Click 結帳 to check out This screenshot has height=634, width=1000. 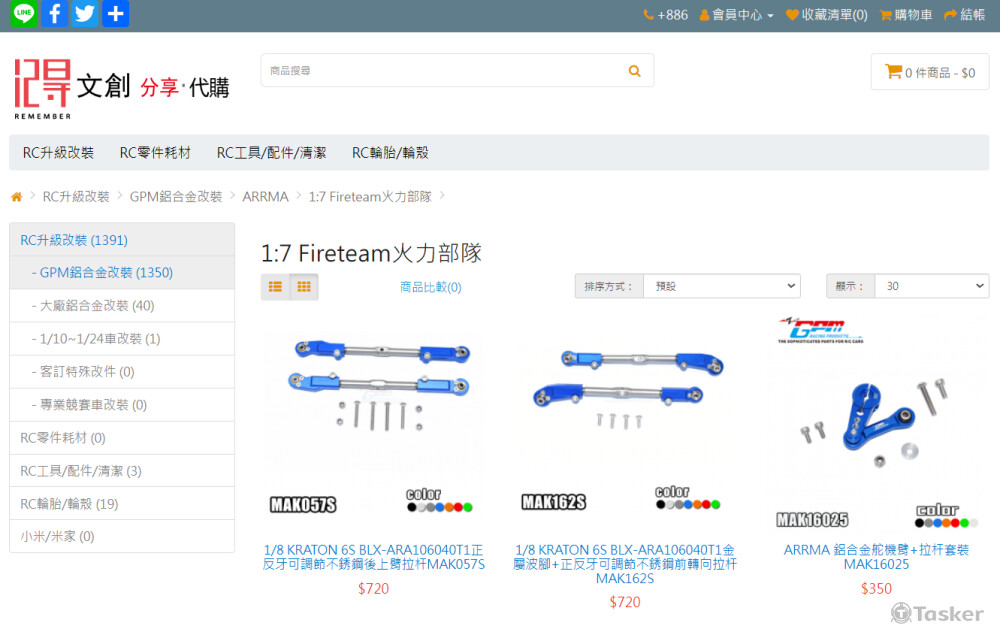pos(966,14)
